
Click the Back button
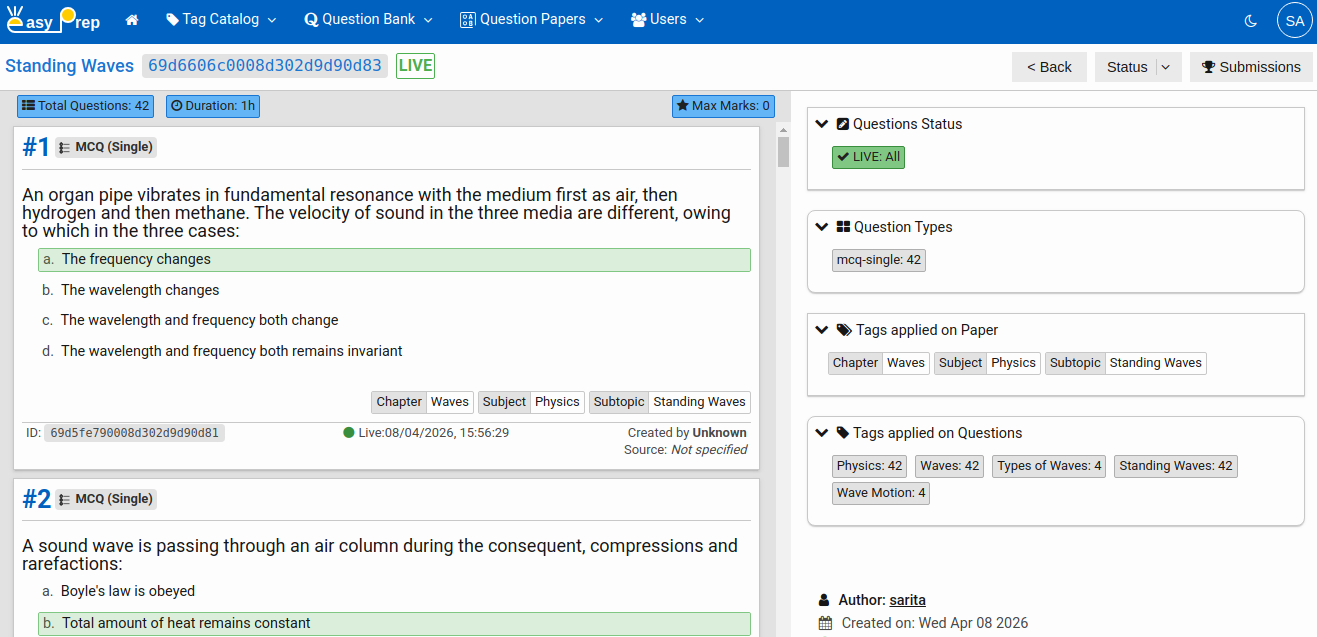[1048, 67]
